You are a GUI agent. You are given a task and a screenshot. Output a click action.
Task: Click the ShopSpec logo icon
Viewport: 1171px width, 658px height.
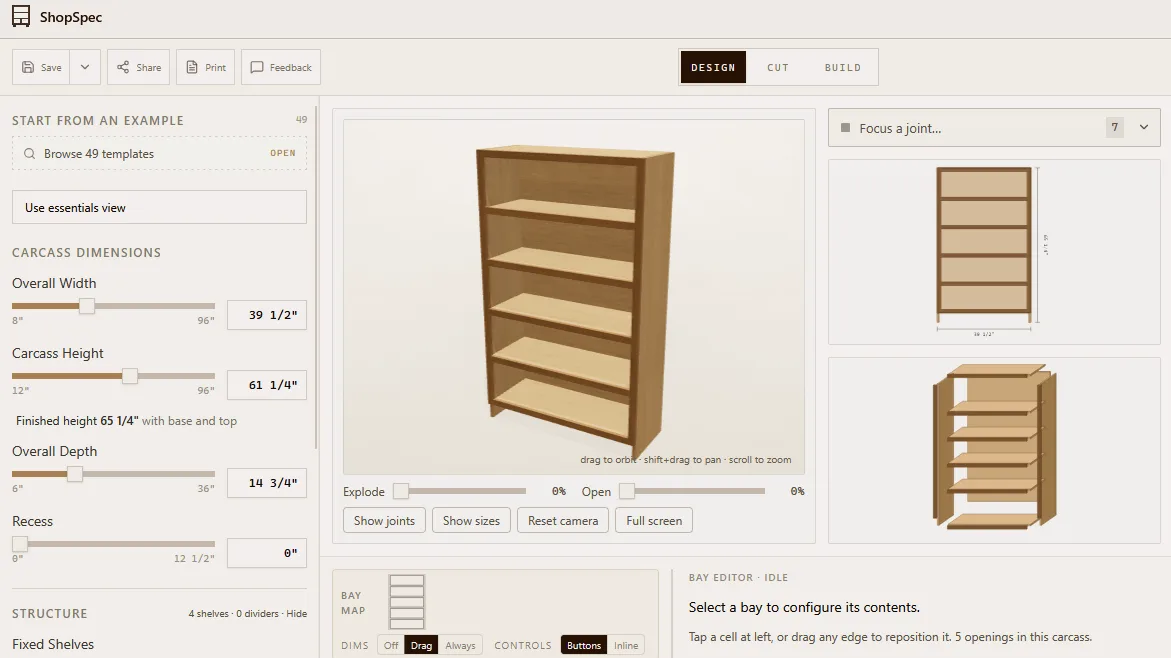pyautogui.click(x=21, y=16)
